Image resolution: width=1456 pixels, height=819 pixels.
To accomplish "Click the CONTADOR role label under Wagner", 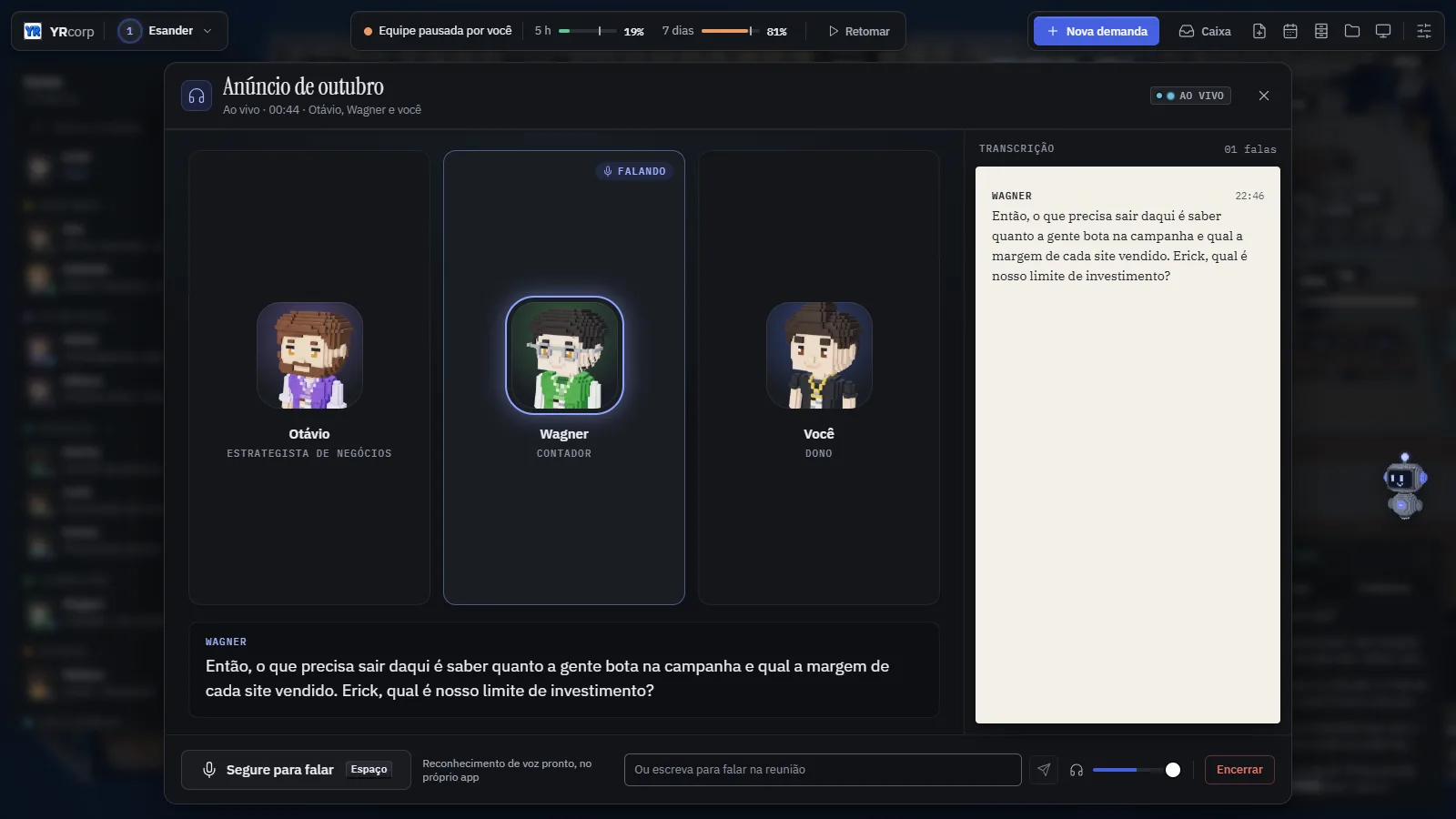I will click(x=564, y=453).
